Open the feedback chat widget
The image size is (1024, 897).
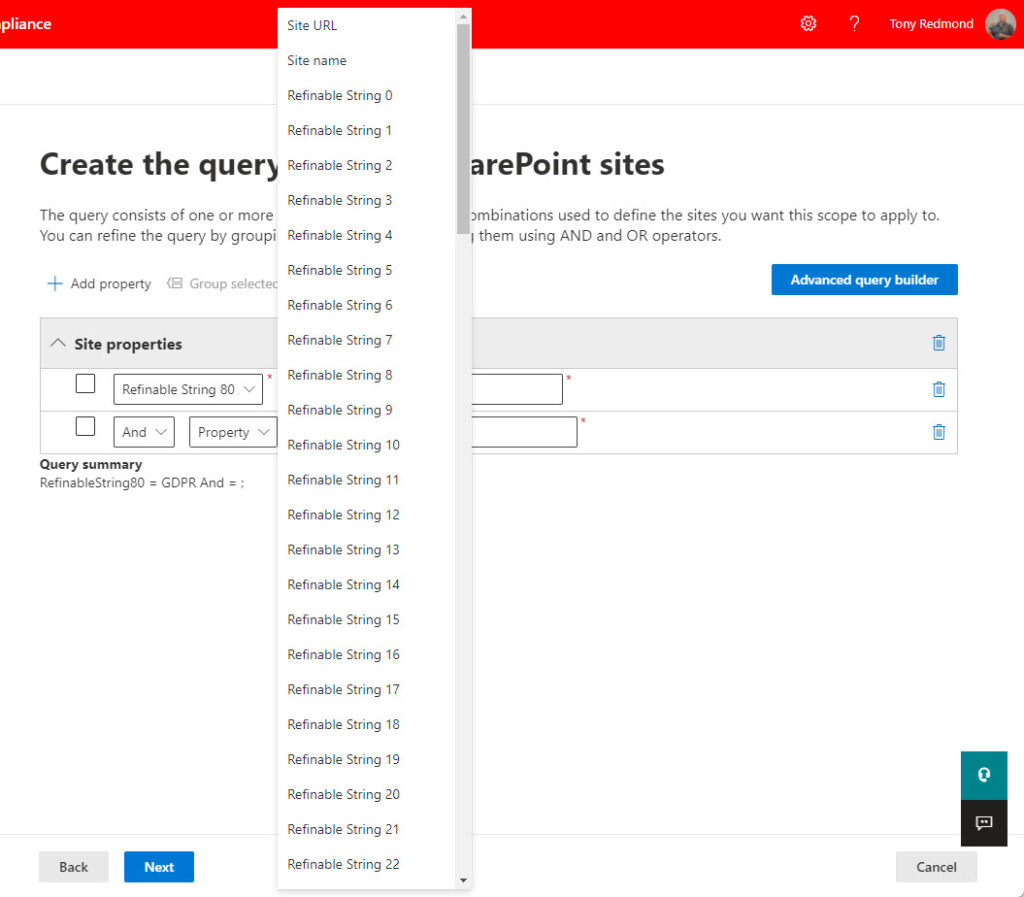click(984, 823)
